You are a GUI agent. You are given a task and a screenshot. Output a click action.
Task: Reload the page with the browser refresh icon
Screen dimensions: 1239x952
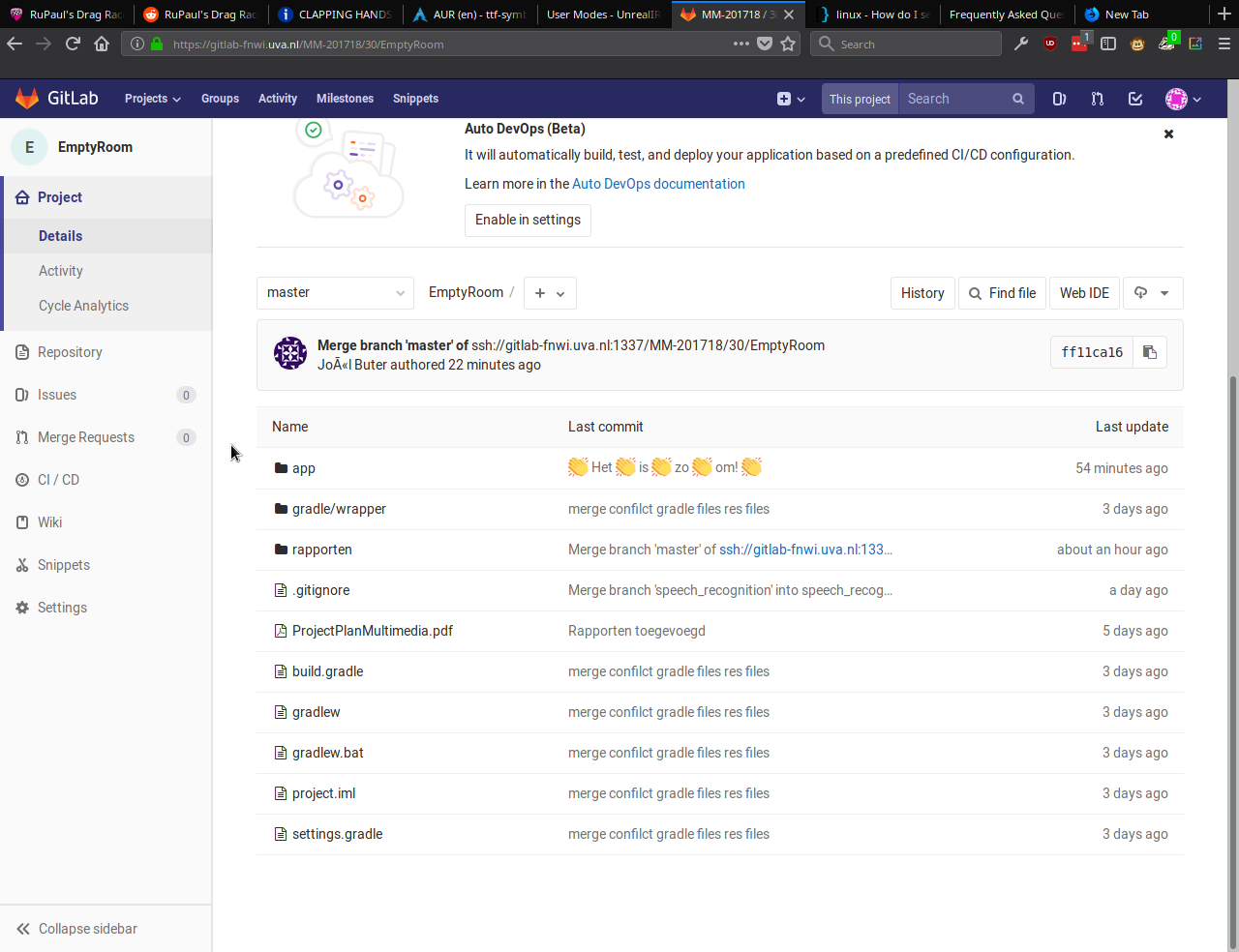click(73, 44)
